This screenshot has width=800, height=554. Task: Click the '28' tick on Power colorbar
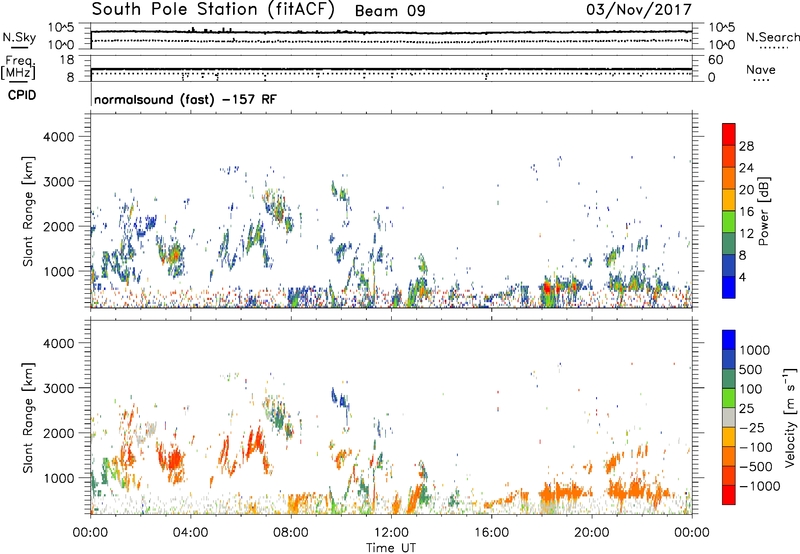[x=746, y=146]
